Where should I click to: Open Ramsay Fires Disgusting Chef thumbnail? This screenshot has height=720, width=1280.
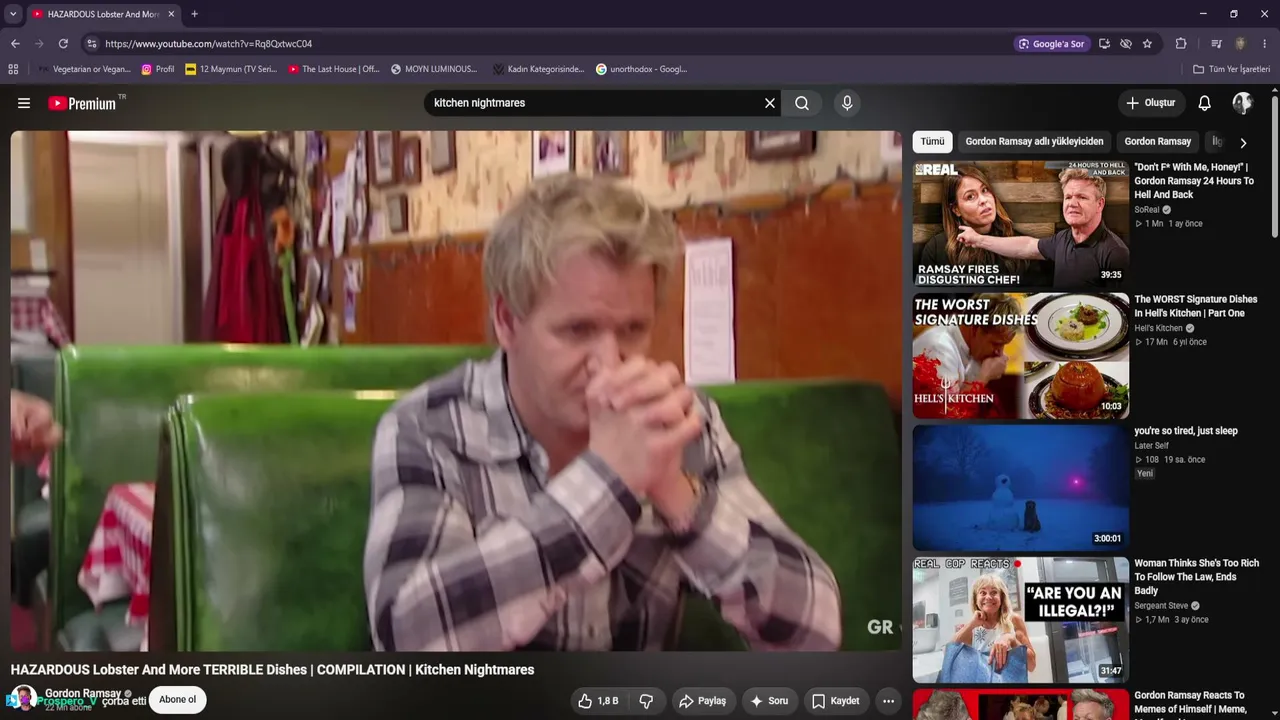click(1021, 224)
